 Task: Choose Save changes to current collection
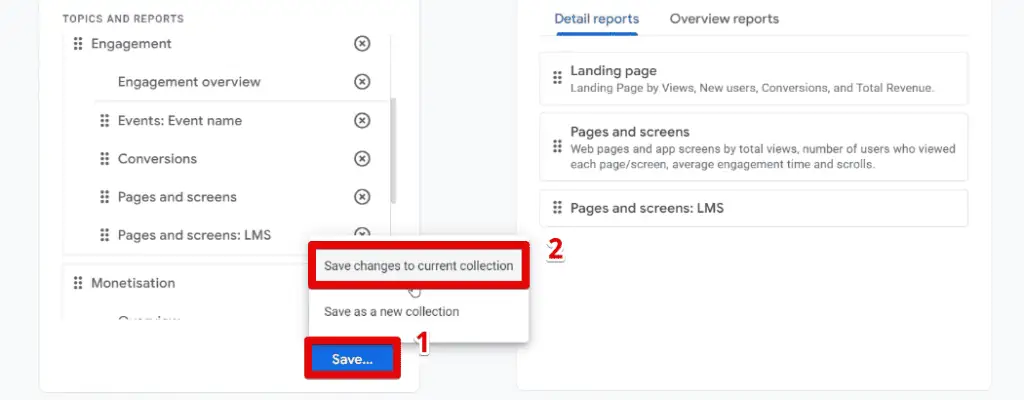click(418, 266)
